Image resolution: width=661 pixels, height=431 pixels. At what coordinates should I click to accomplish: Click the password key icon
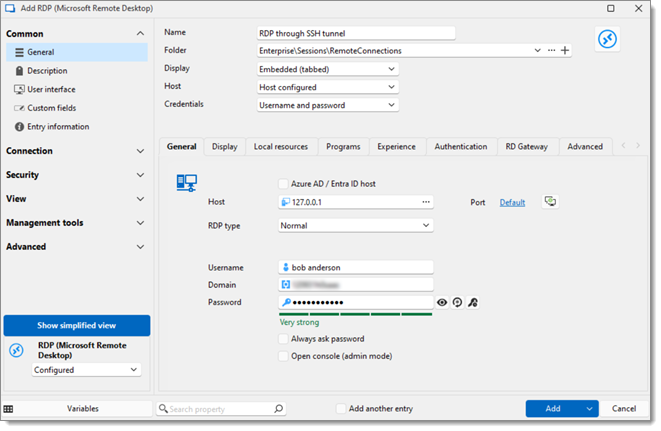pyautogui.click(x=286, y=302)
